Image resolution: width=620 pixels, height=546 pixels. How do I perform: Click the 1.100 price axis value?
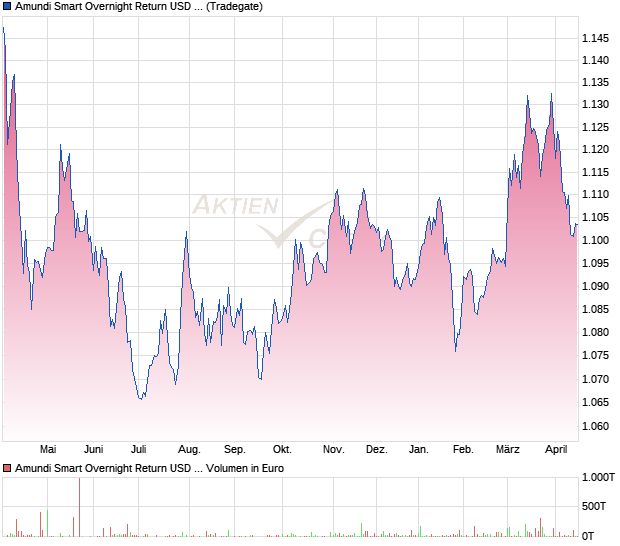[x=595, y=240]
